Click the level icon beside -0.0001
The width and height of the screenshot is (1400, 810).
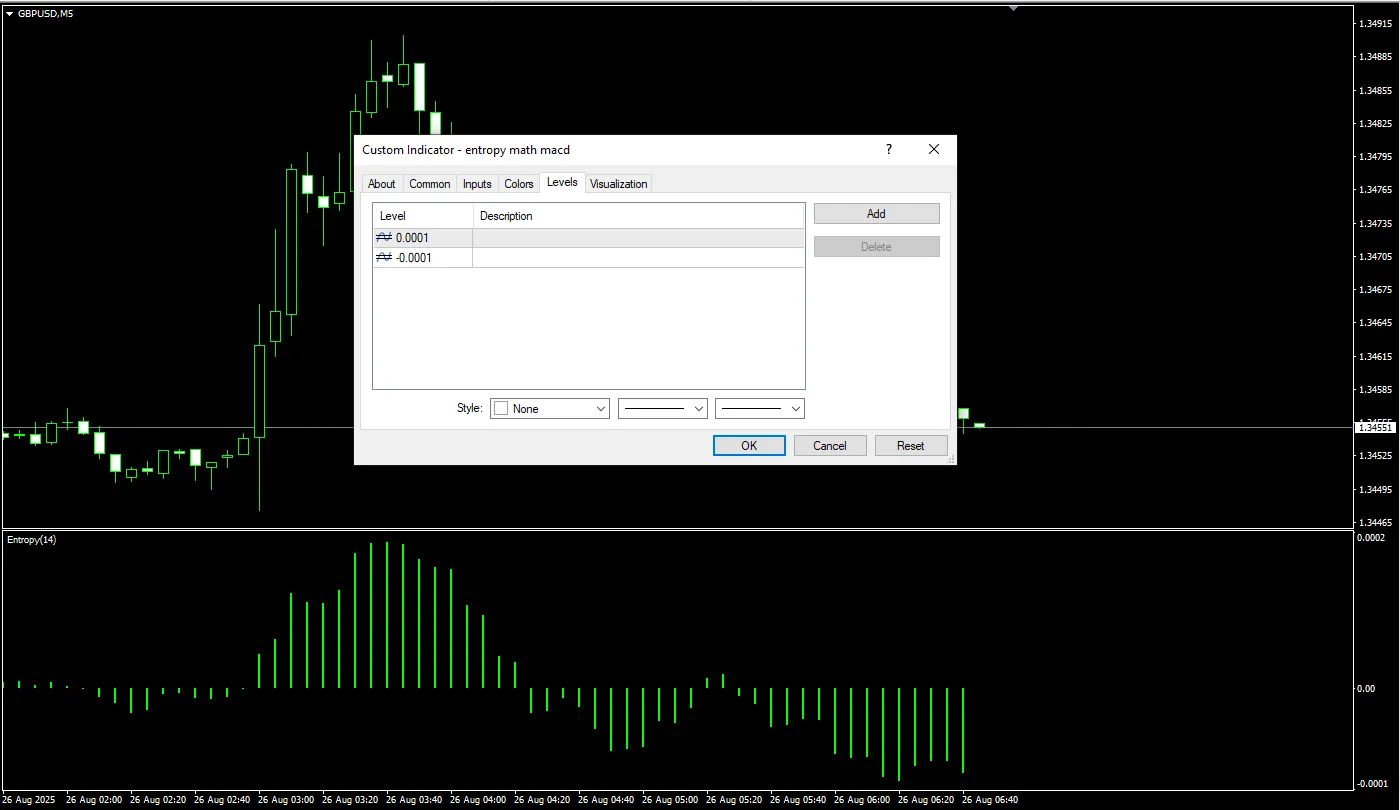pyautogui.click(x=384, y=258)
